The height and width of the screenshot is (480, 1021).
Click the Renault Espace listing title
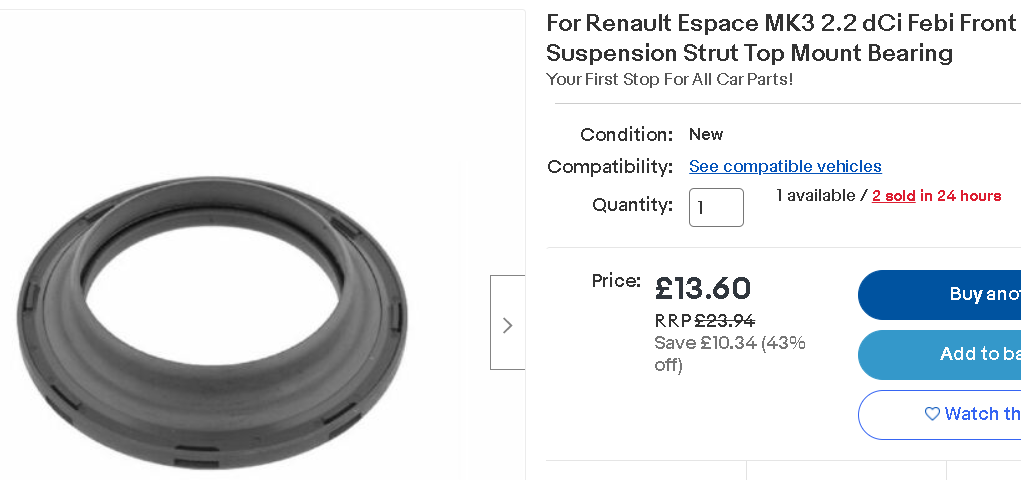781,38
